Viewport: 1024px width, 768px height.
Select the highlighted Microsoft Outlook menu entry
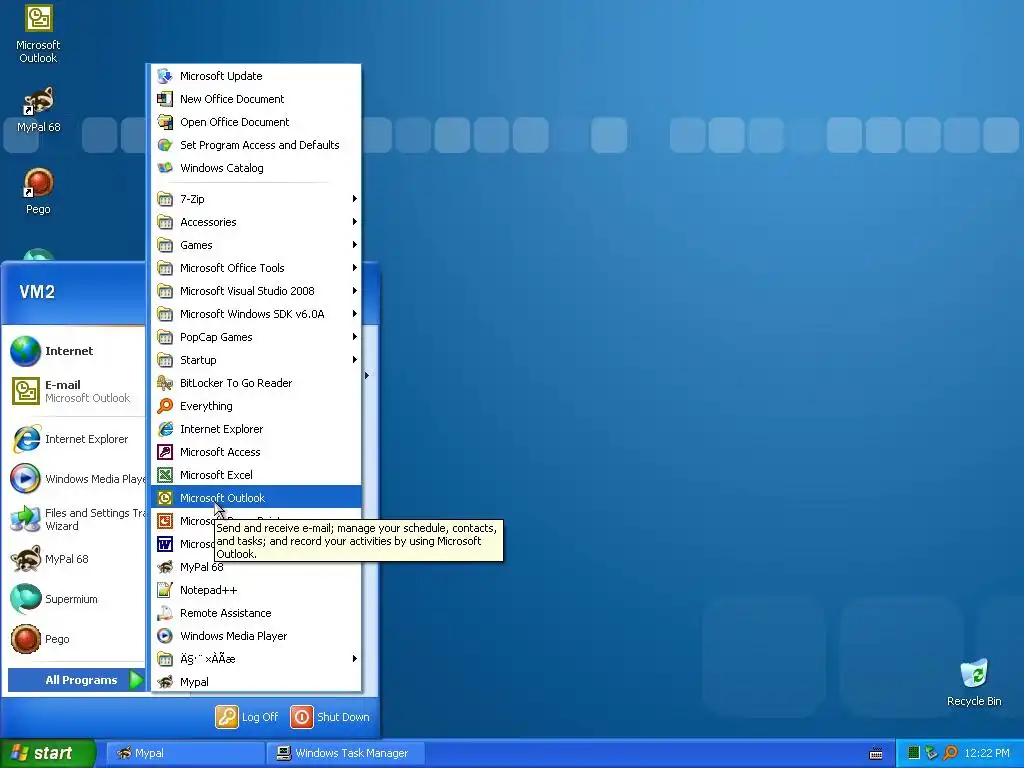pyautogui.click(x=256, y=498)
